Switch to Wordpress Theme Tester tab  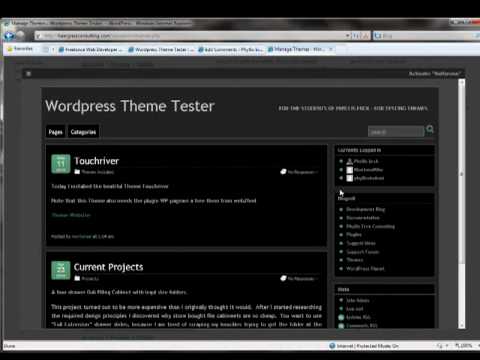pos(161,50)
